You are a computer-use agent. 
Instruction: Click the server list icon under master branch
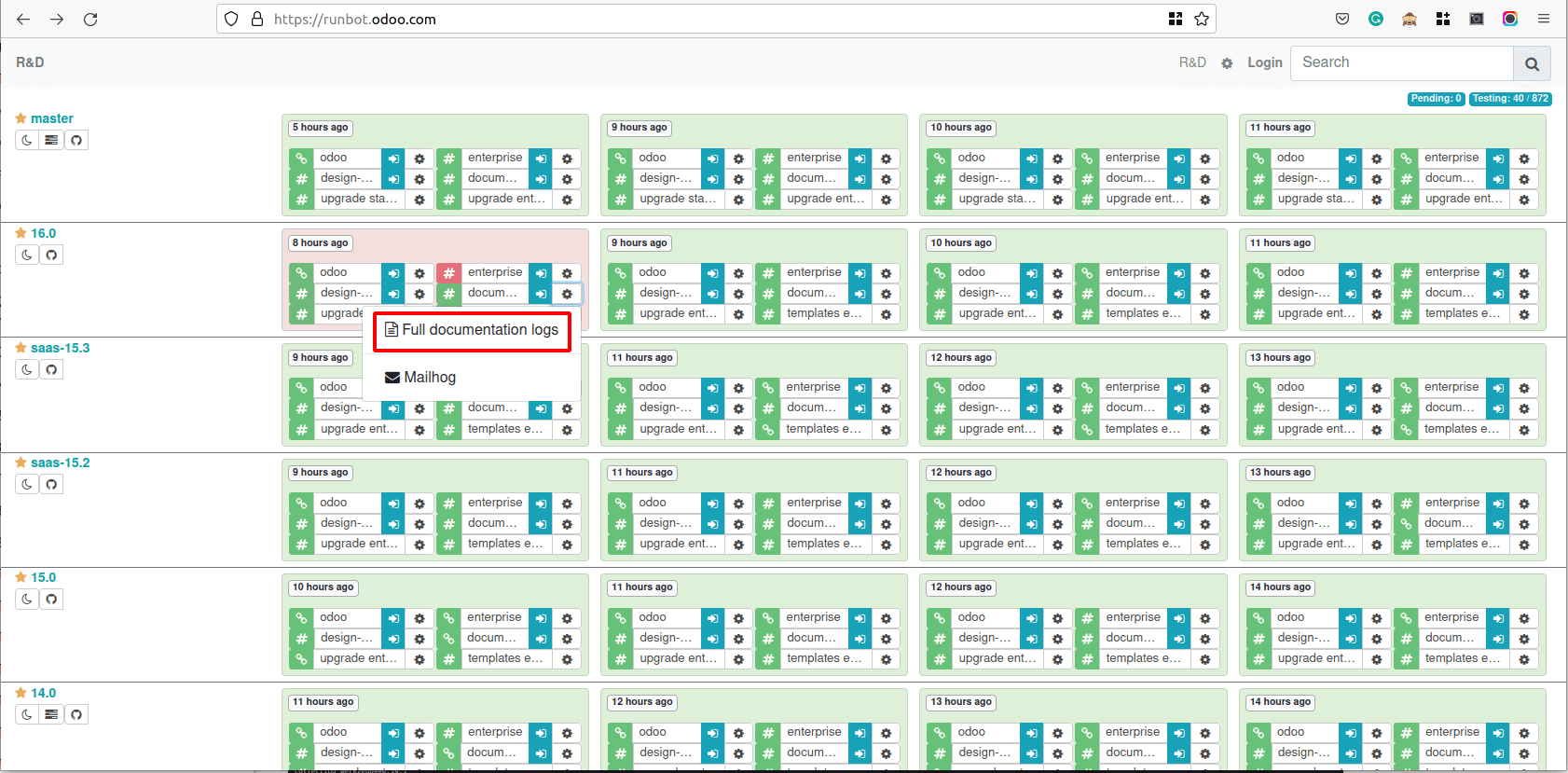click(51, 140)
